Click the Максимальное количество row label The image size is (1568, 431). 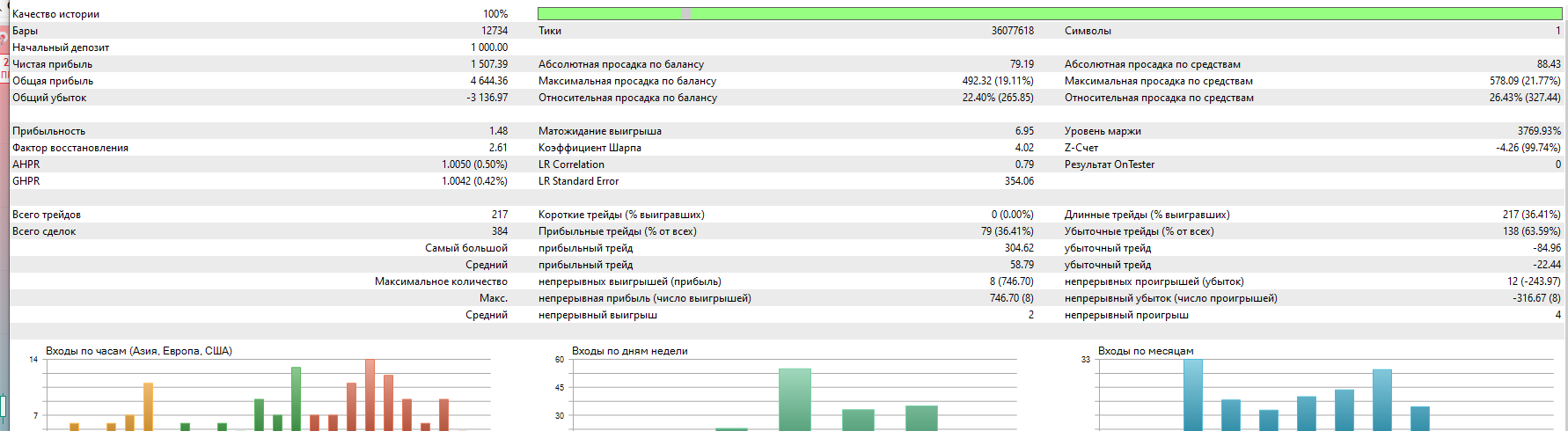[x=441, y=281]
